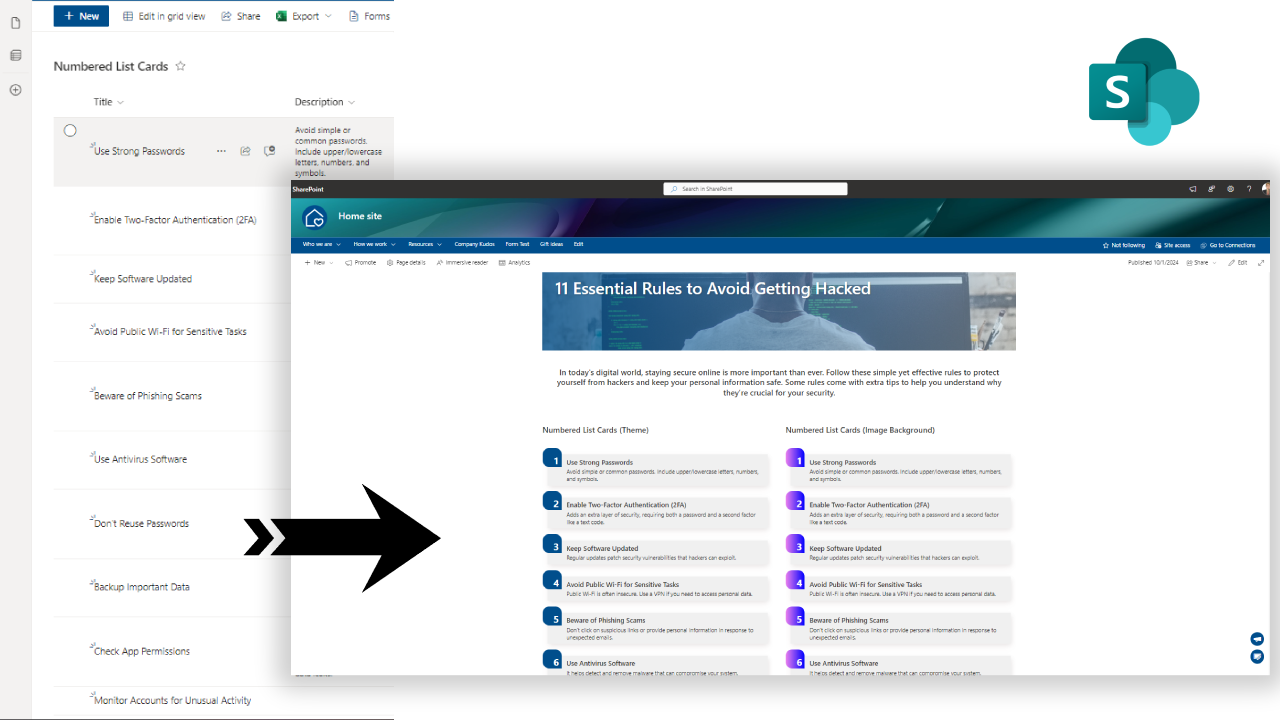
Task: Click Edit in the site navigation bar
Action: (578, 245)
